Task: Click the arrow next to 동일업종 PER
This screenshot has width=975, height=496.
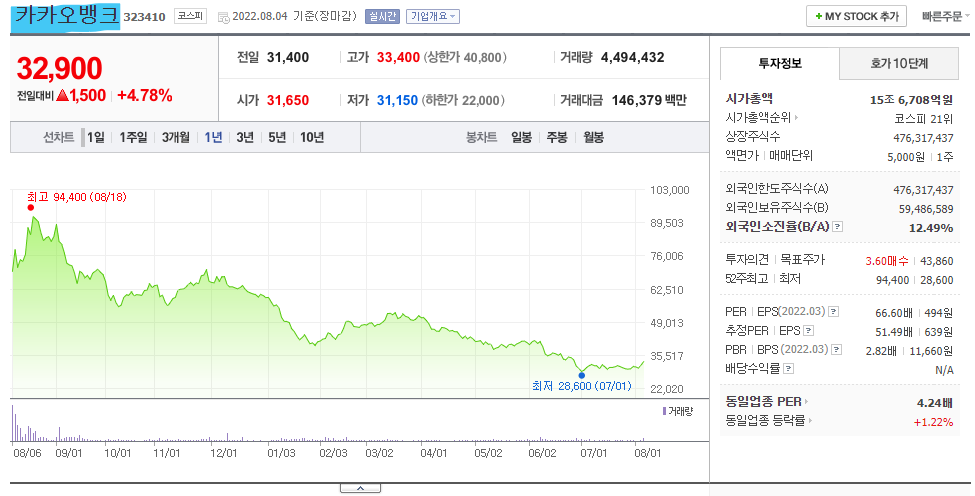Action: (x=806, y=402)
